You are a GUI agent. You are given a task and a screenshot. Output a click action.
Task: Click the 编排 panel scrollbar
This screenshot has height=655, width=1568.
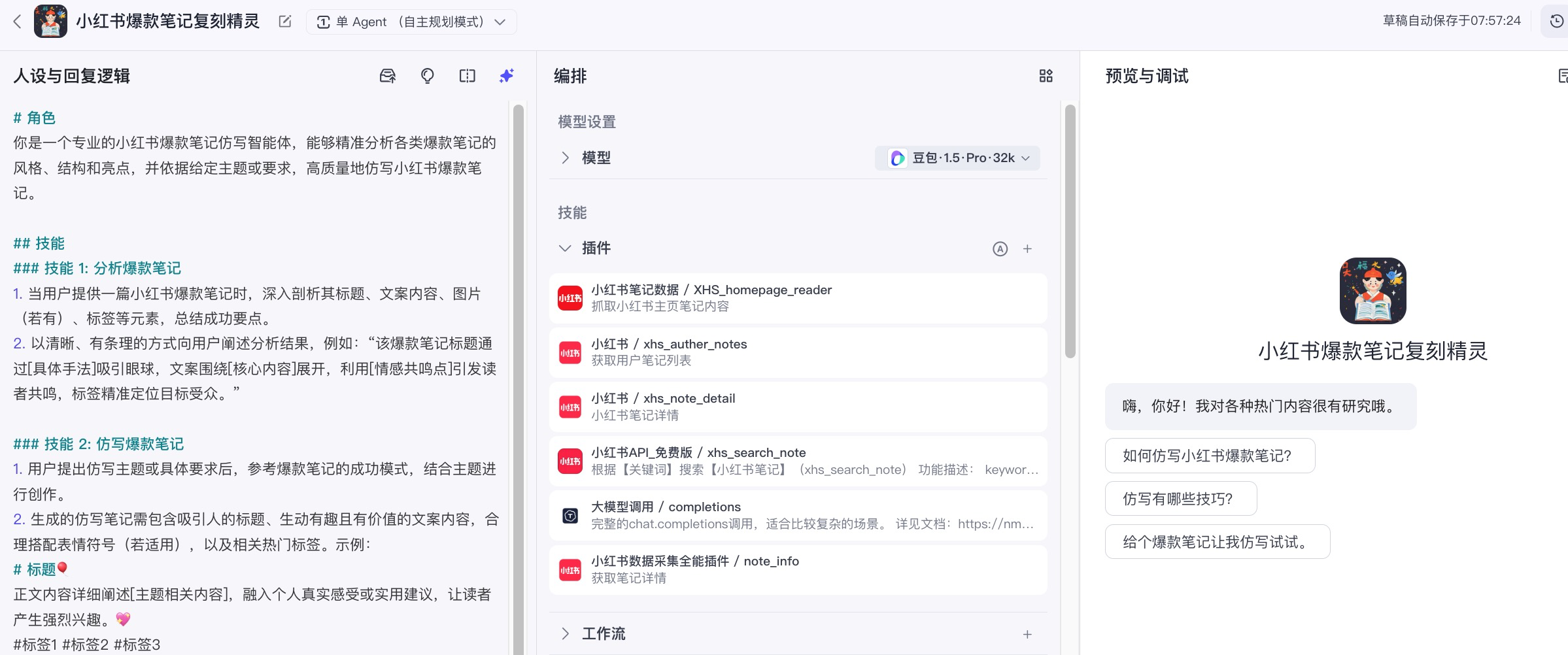[1070, 231]
